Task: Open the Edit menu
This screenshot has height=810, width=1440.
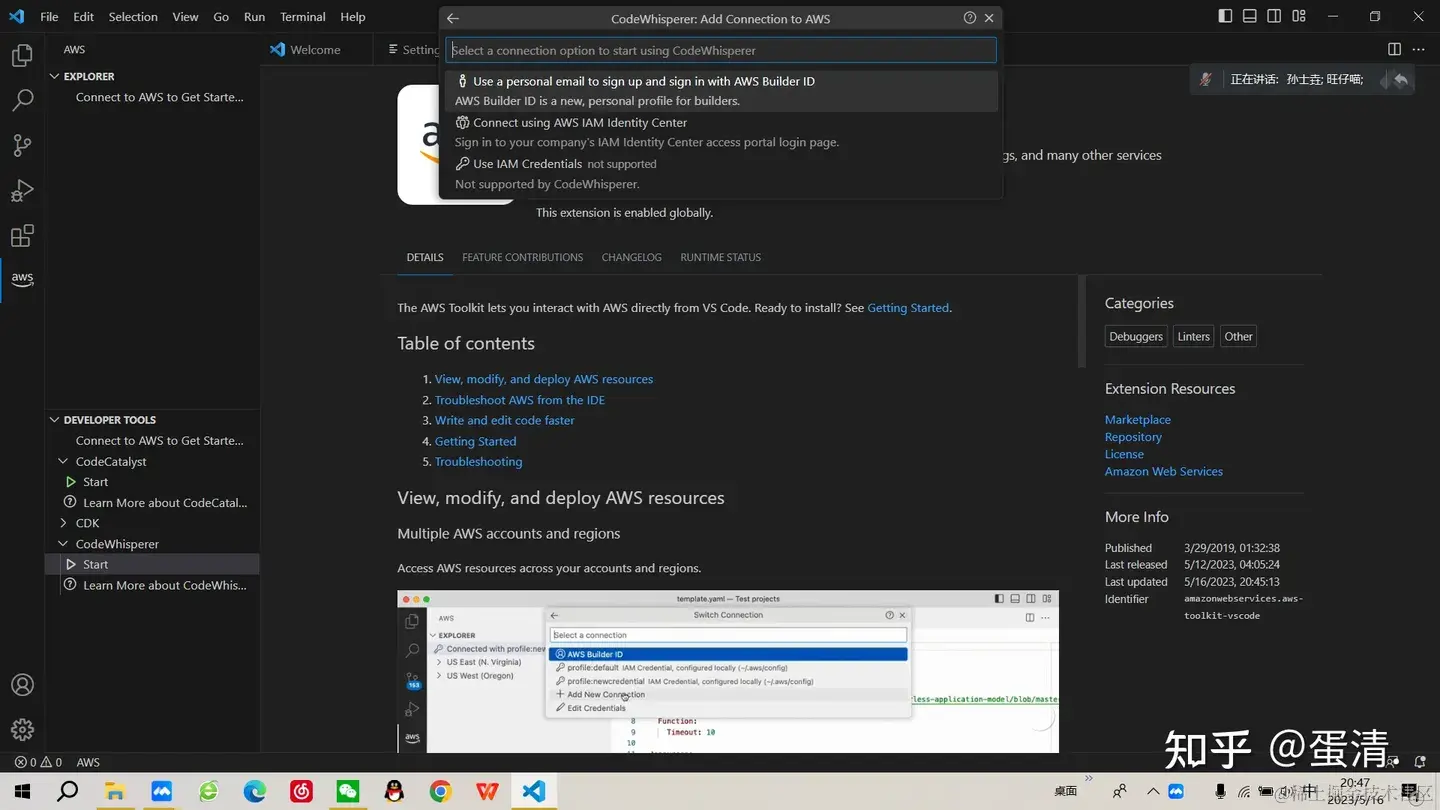Action: pos(84,17)
